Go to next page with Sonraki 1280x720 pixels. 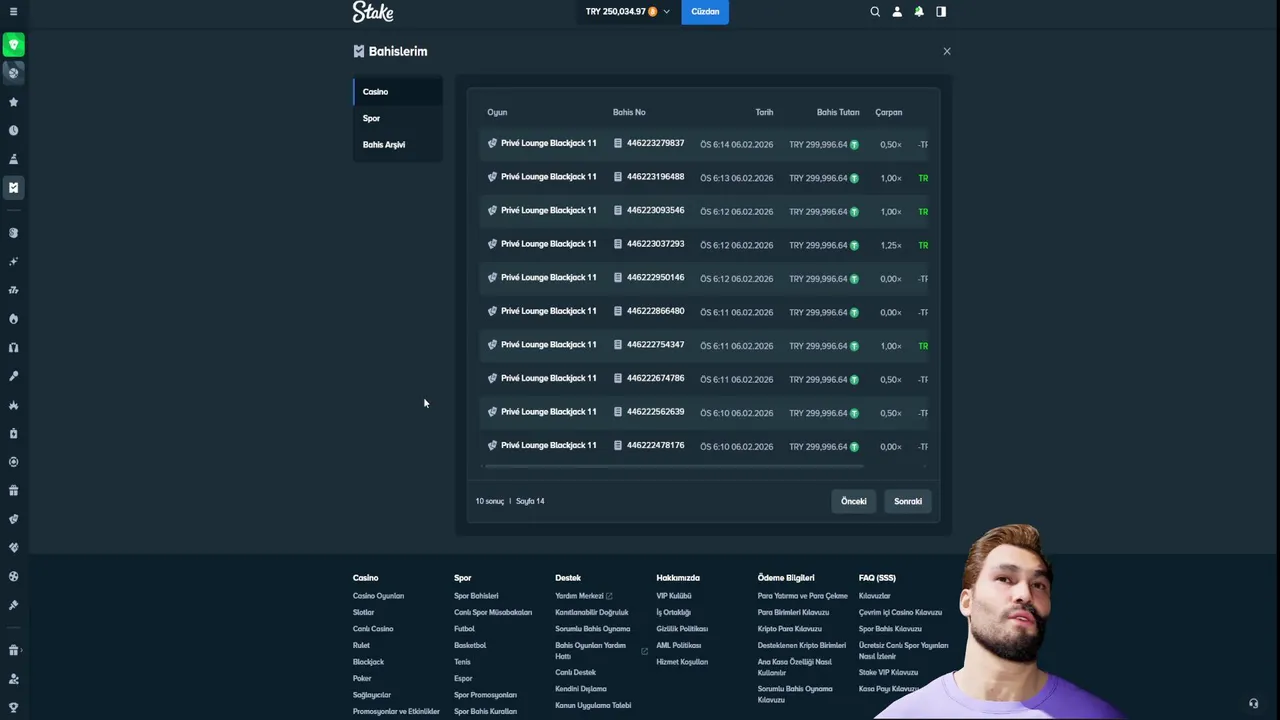tap(908, 501)
